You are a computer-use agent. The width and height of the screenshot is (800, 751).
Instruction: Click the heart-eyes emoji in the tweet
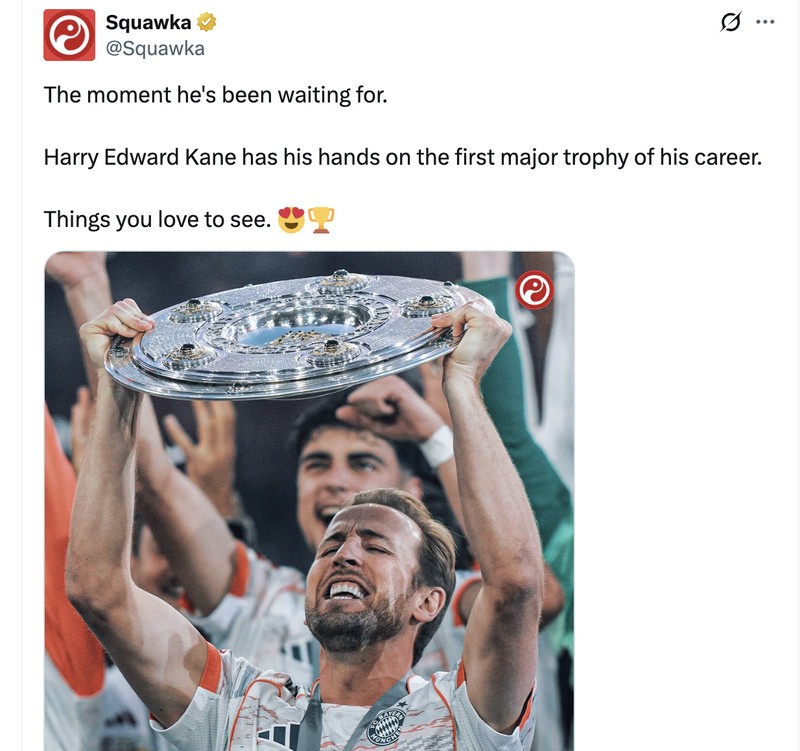pos(290,217)
